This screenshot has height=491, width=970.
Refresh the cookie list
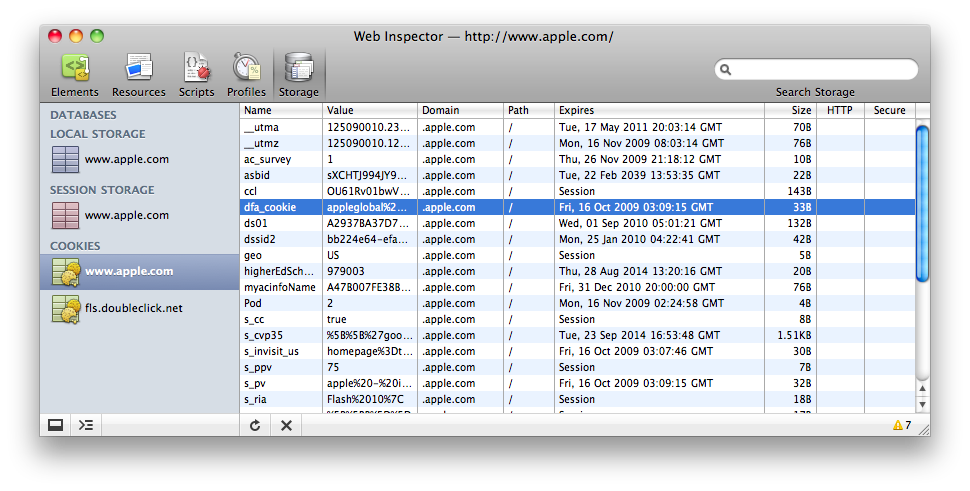click(255, 425)
